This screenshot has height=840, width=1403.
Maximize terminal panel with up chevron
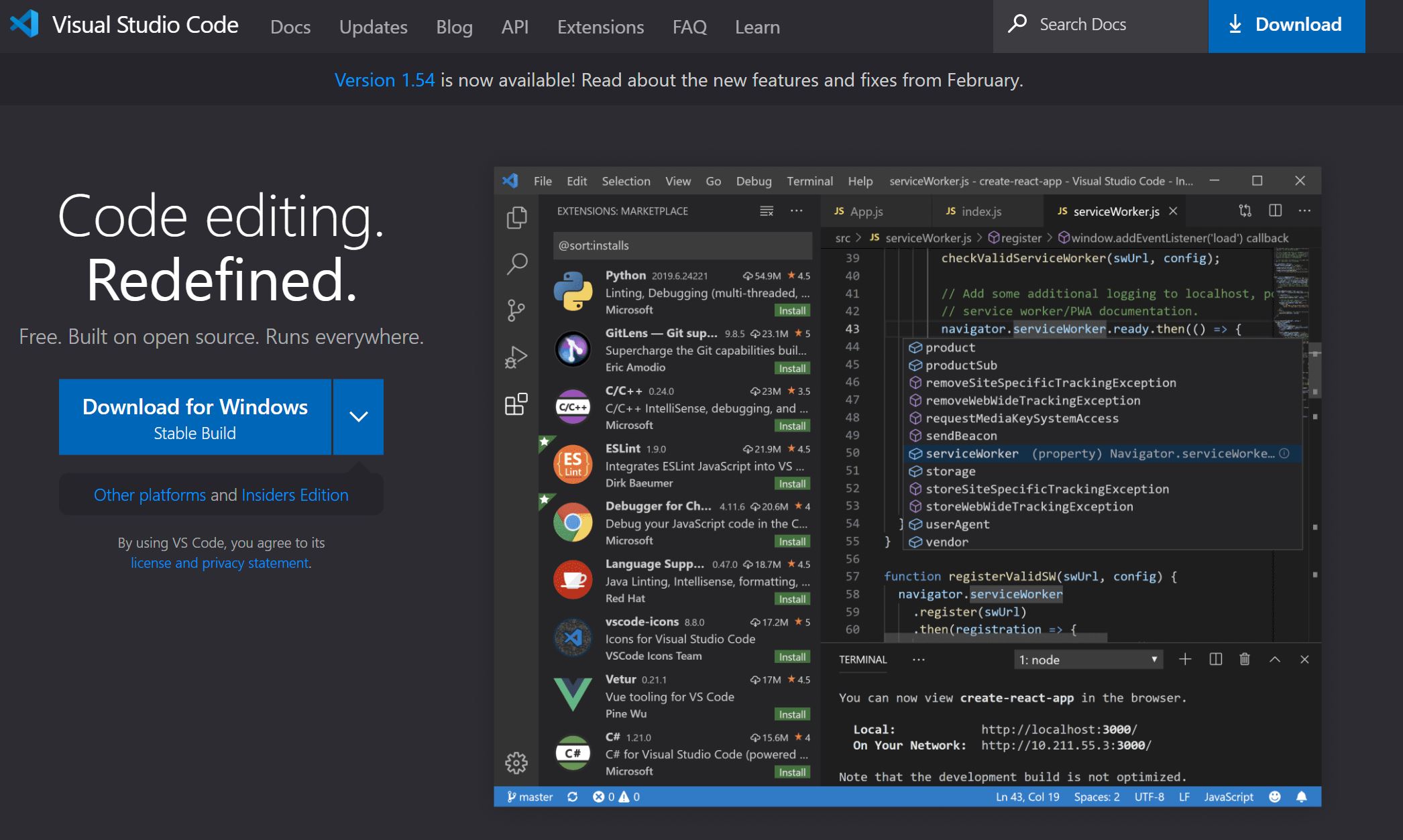[1275, 659]
